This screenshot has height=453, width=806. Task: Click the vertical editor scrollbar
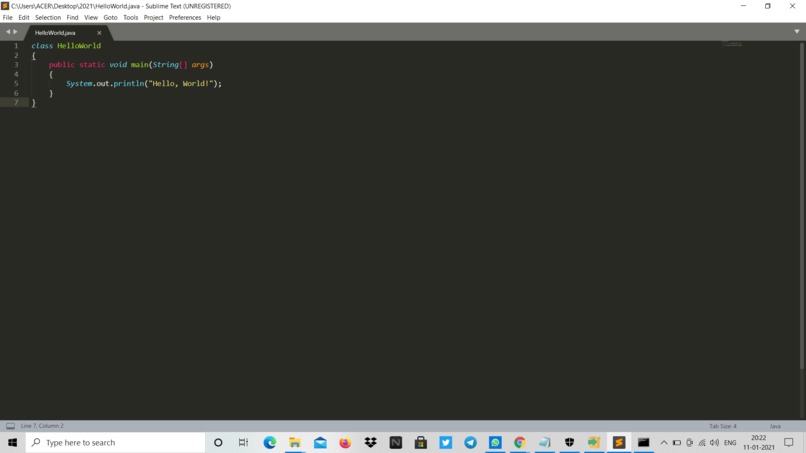click(x=802, y=206)
